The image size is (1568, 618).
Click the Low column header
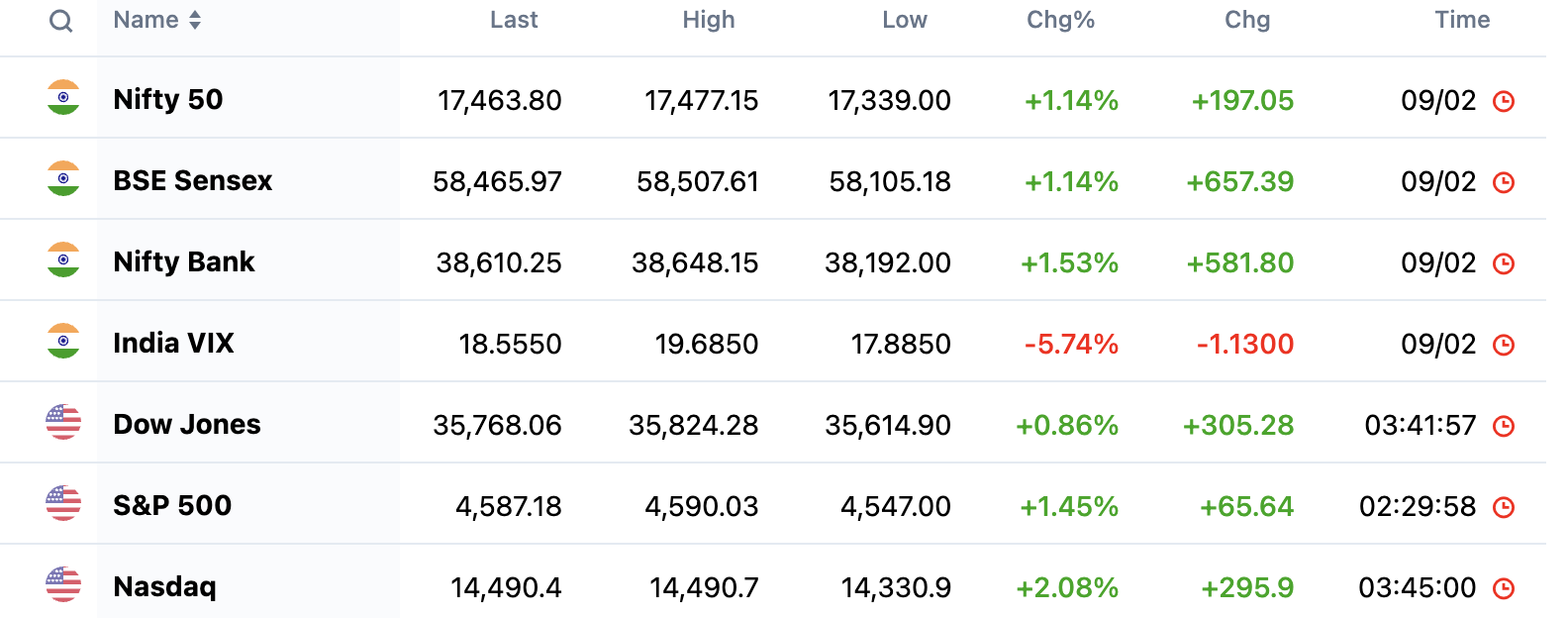point(905,20)
